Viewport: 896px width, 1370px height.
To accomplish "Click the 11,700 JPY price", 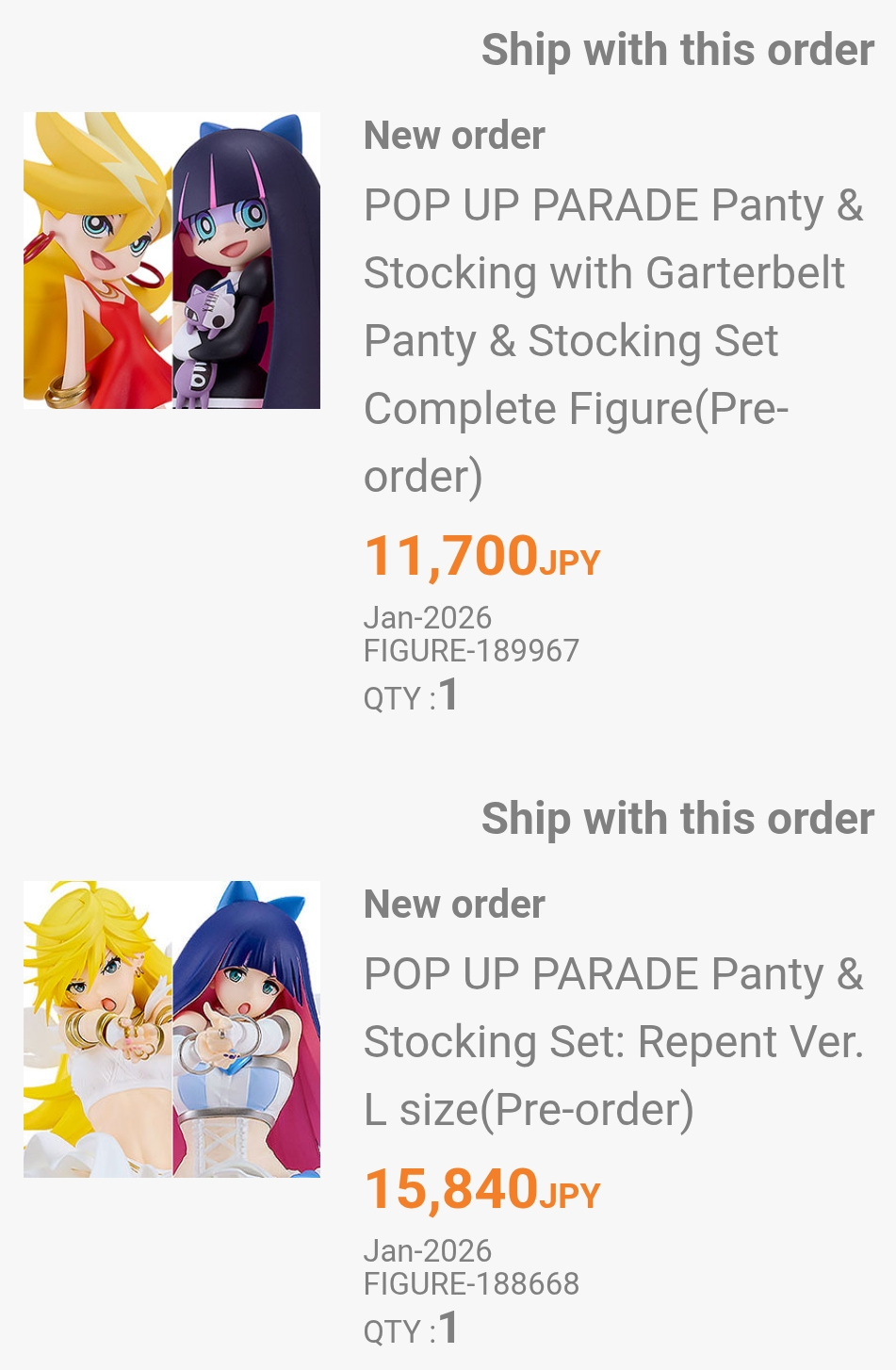I will [x=481, y=555].
